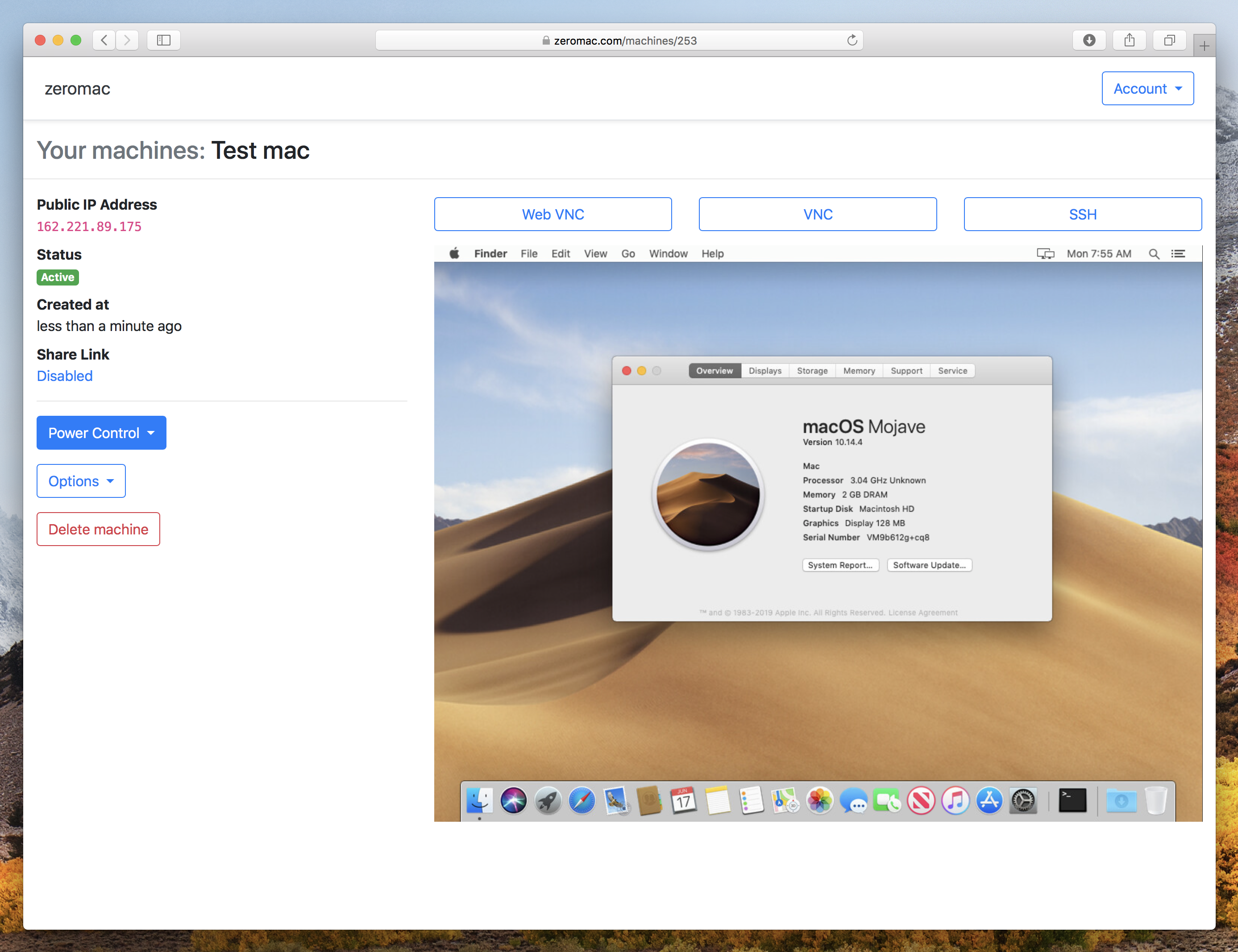1238x952 pixels.
Task: Switch to the Storage tab
Action: pyautogui.click(x=812, y=371)
